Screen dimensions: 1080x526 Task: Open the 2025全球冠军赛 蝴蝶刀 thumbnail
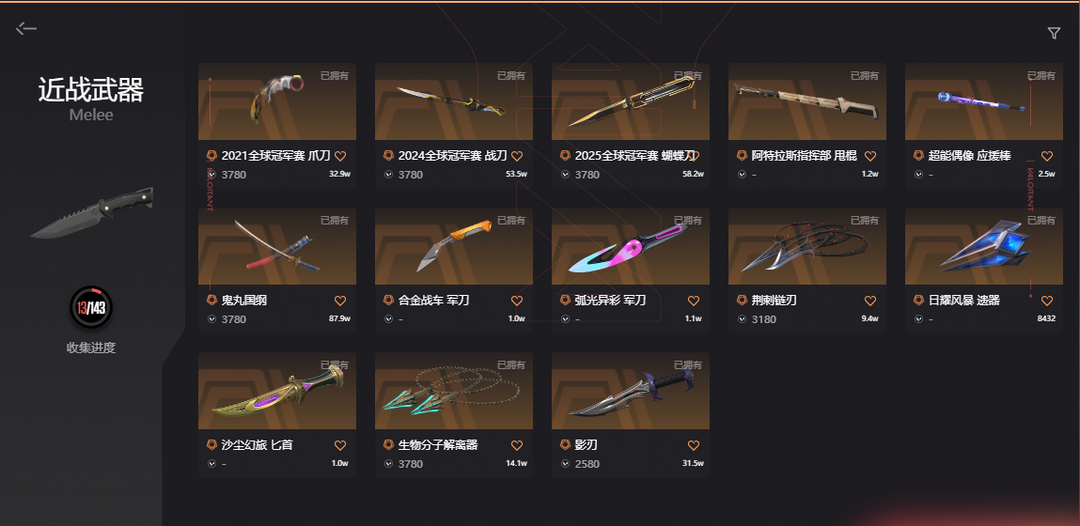click(630, 101)
